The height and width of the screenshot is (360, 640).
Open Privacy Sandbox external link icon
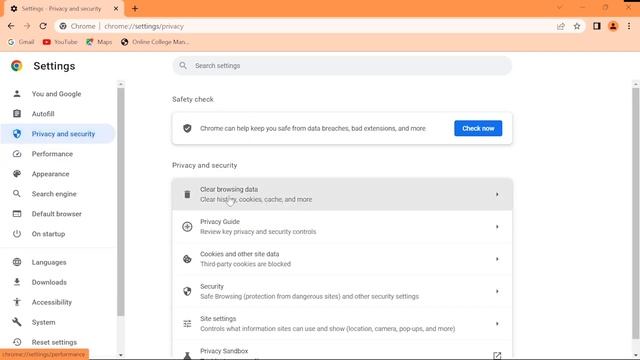497,356
